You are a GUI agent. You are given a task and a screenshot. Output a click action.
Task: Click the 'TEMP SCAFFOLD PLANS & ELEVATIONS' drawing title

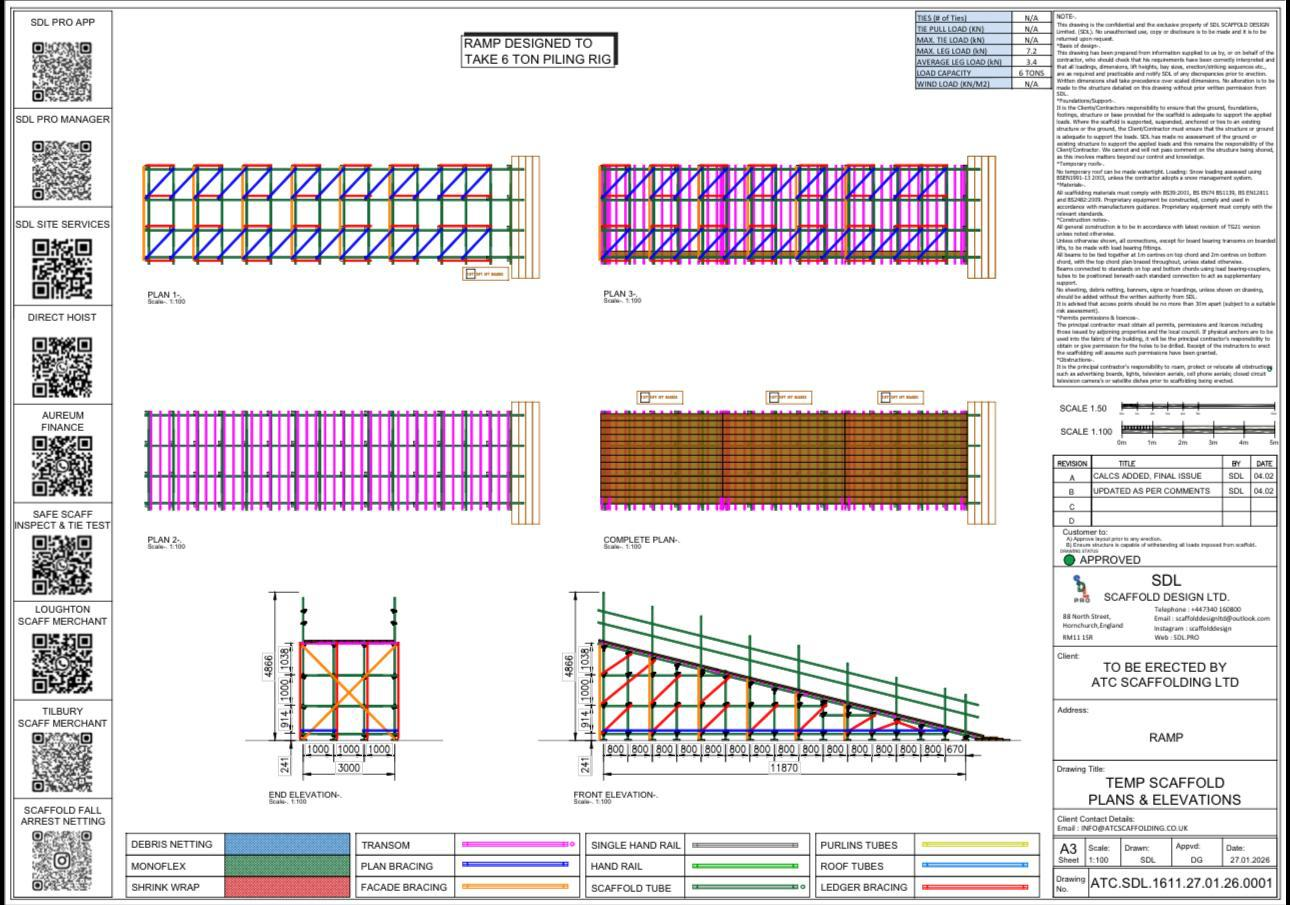click(x=1165, y=791)
